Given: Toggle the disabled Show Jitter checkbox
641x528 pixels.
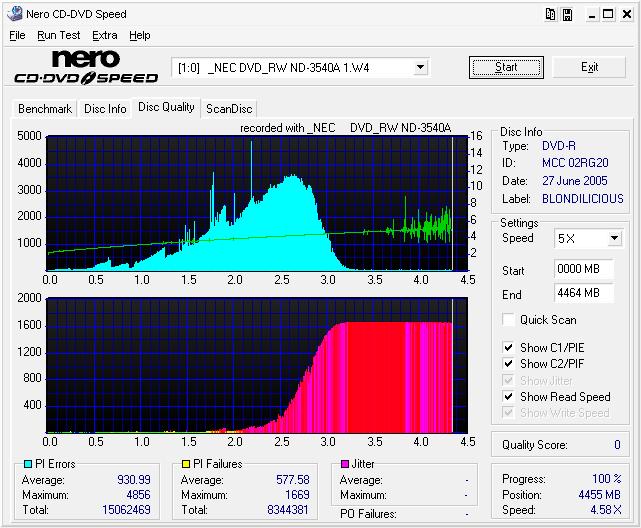Looking at the screenshot, I should pyautogui.click(x=508, y=380).
